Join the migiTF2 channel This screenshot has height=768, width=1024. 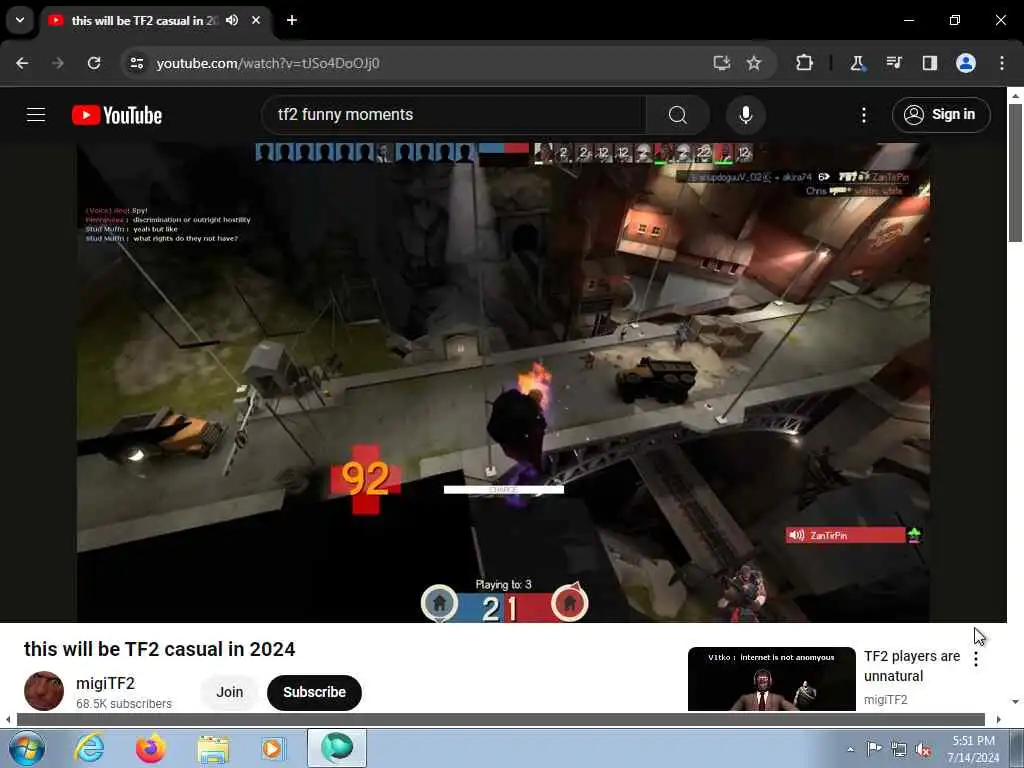pos(229,692)
